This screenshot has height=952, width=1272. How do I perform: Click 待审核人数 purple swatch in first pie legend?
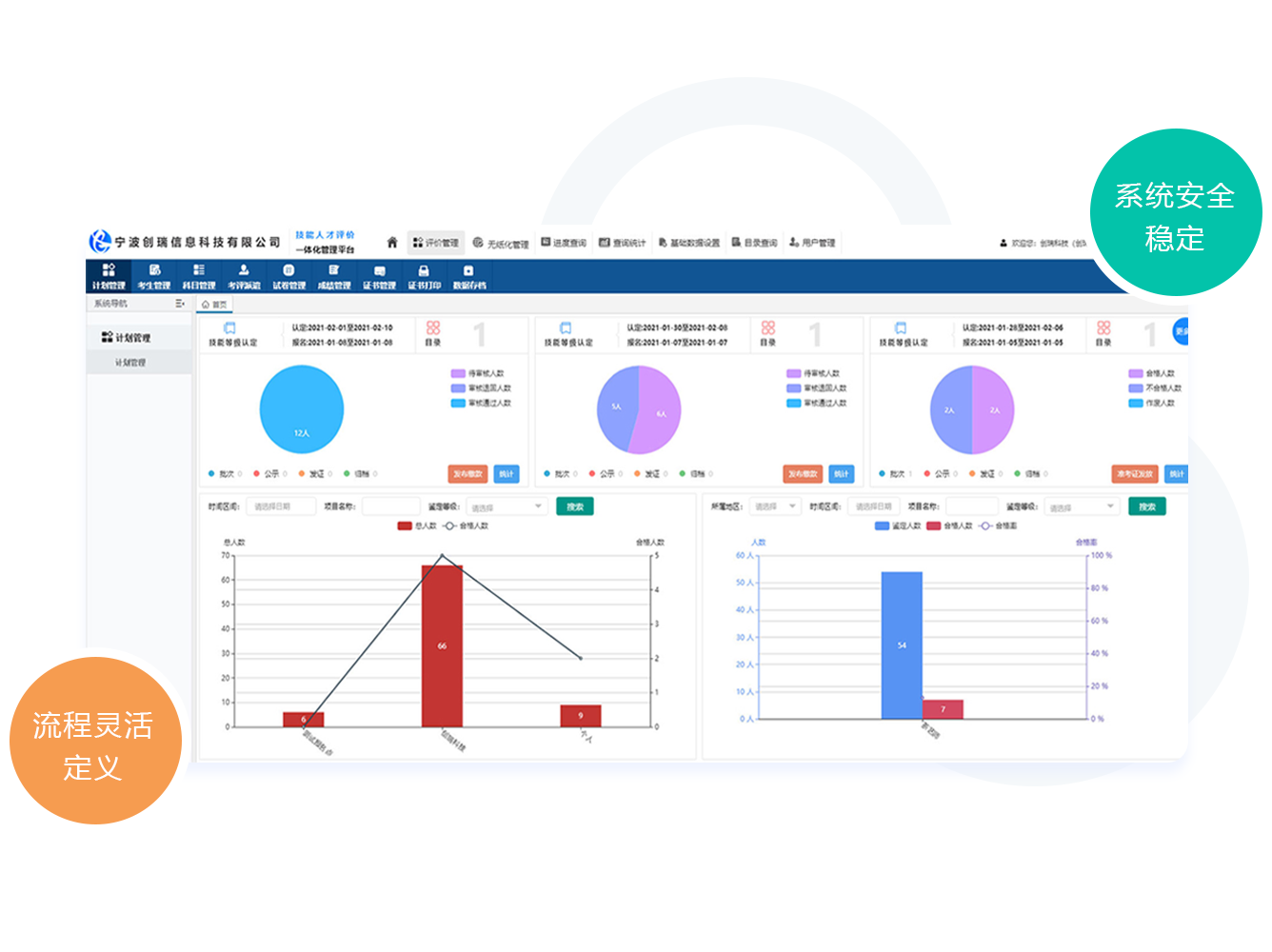click(x=458, y=373)
